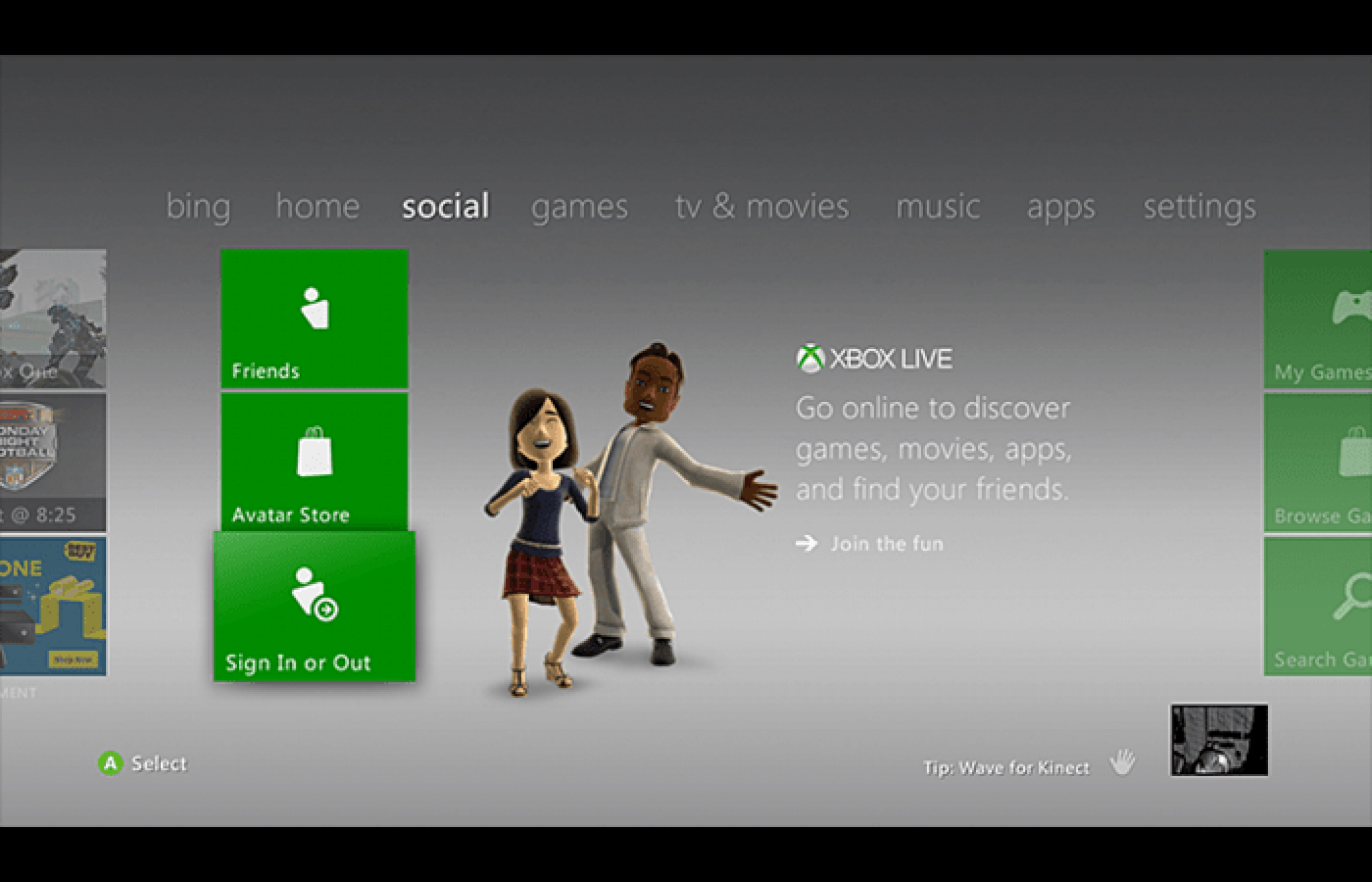Follow the Join the fun link

pyautogui.click(x=887, y=544)
